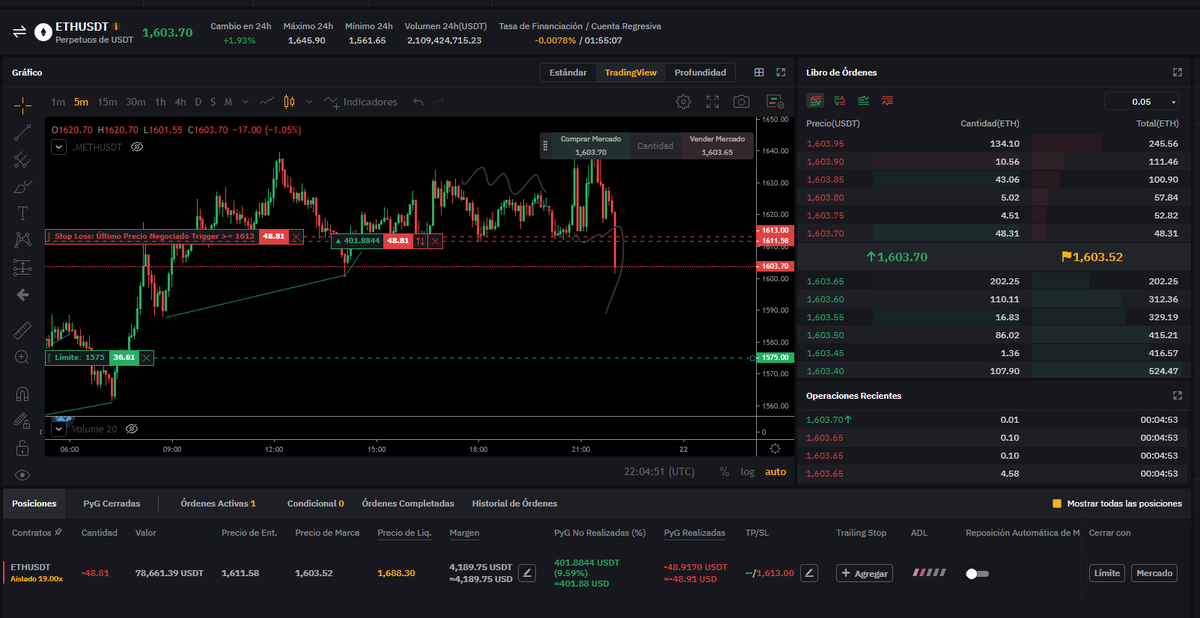
Task: Cancel the Stop Loss order on chart
Action: [296, 236]
